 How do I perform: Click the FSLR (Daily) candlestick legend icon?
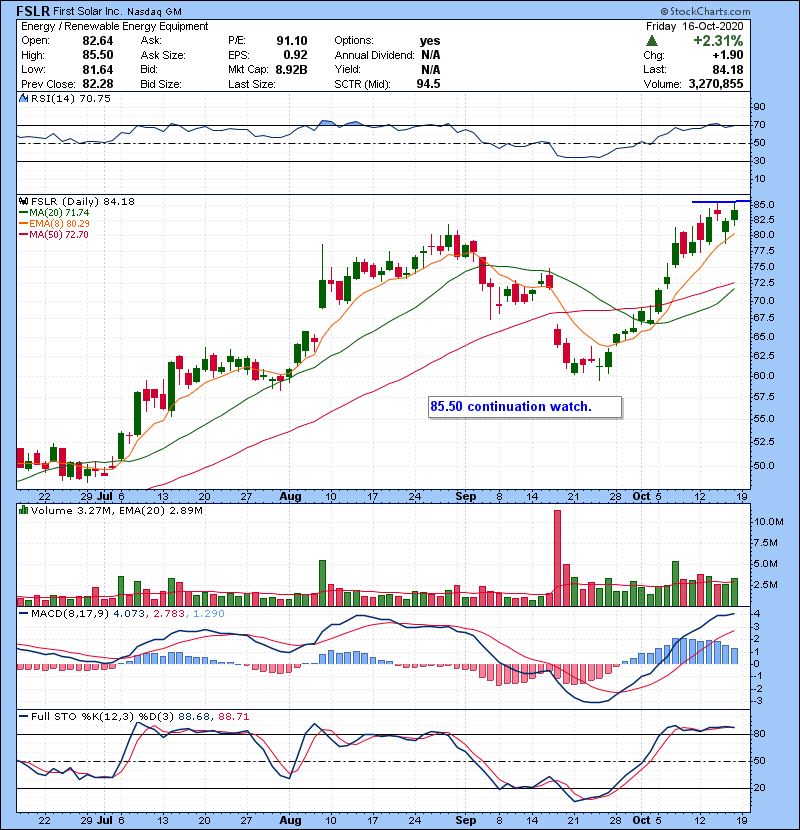coord(23,201)
